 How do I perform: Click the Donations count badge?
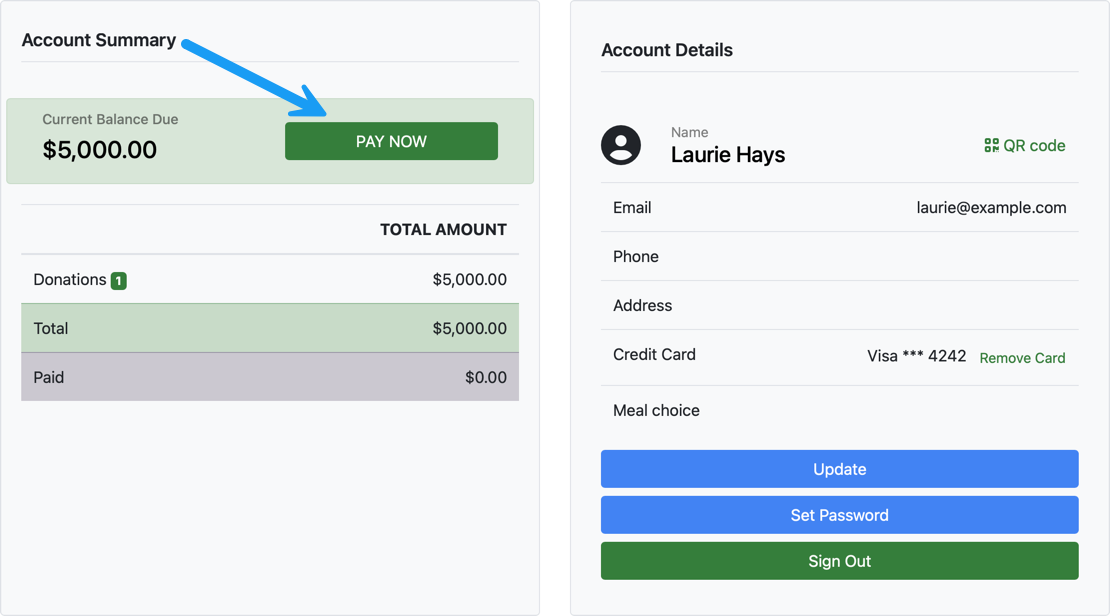click(118, 281)
